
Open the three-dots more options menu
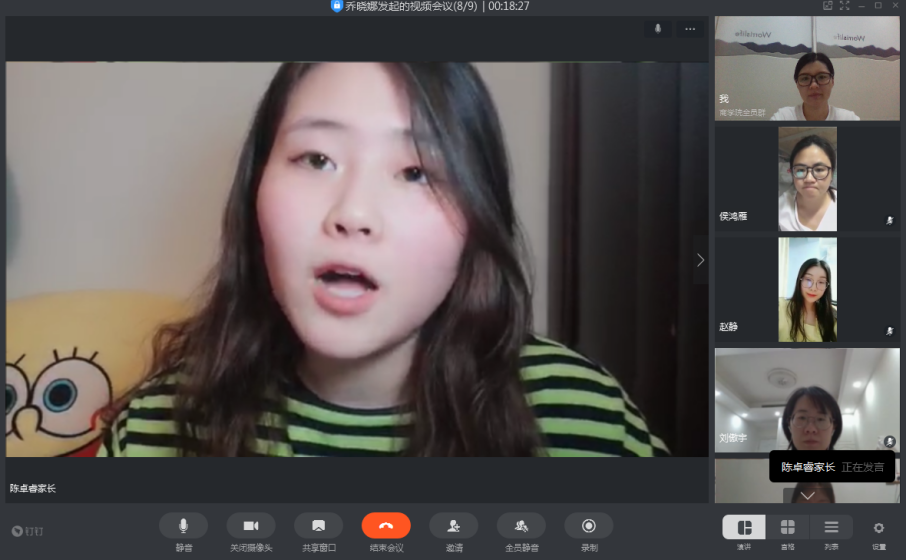pyautogui.click(x=689, y=29)
